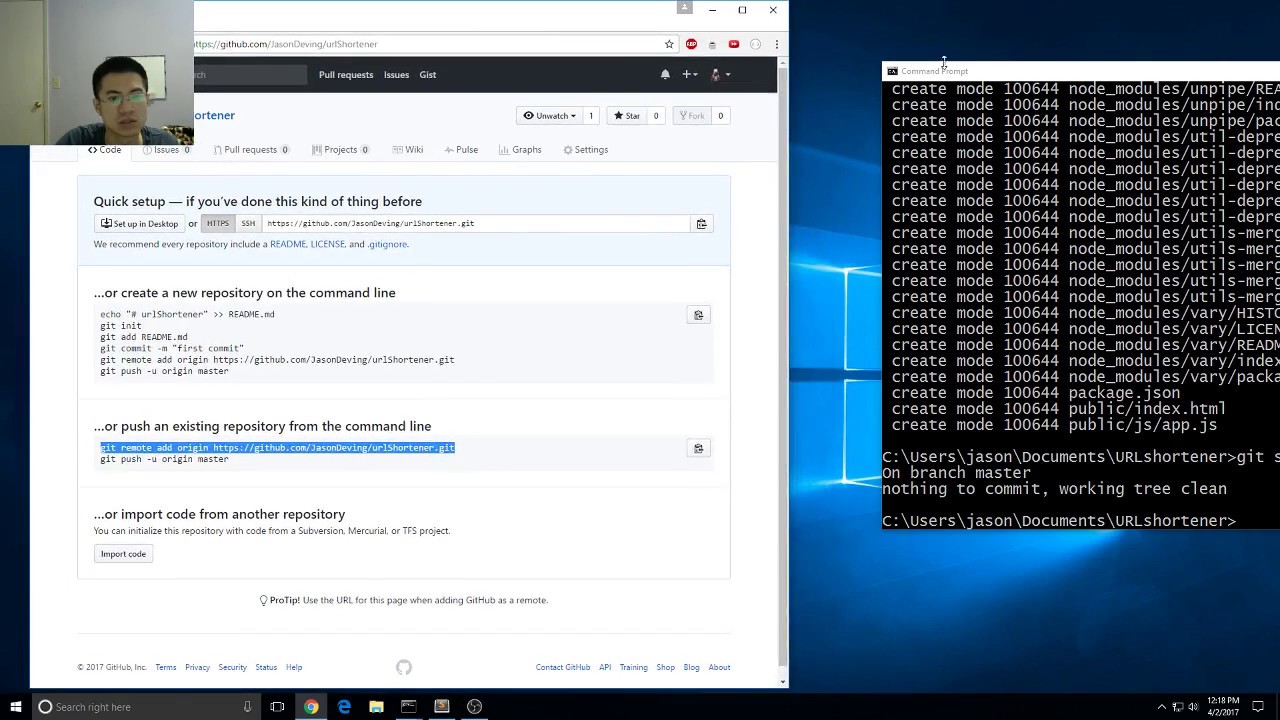Click the GitHub octocat footer logo
The width and height of the screenshot is (1280, 720).
(404, 667)
